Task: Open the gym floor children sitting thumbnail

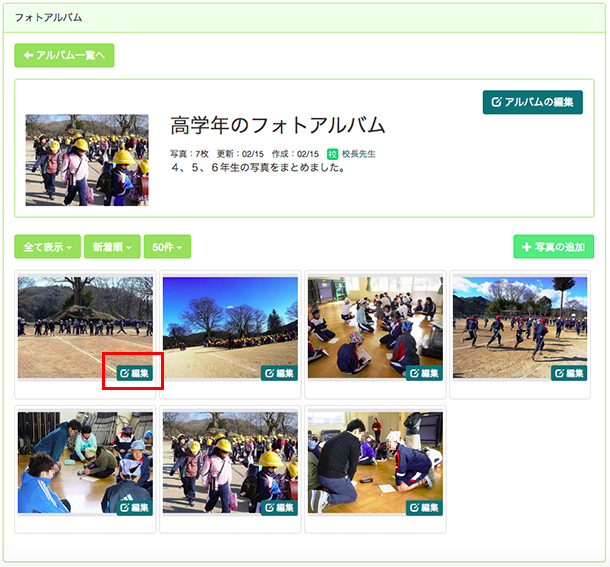Action: [x=375, y=327]
